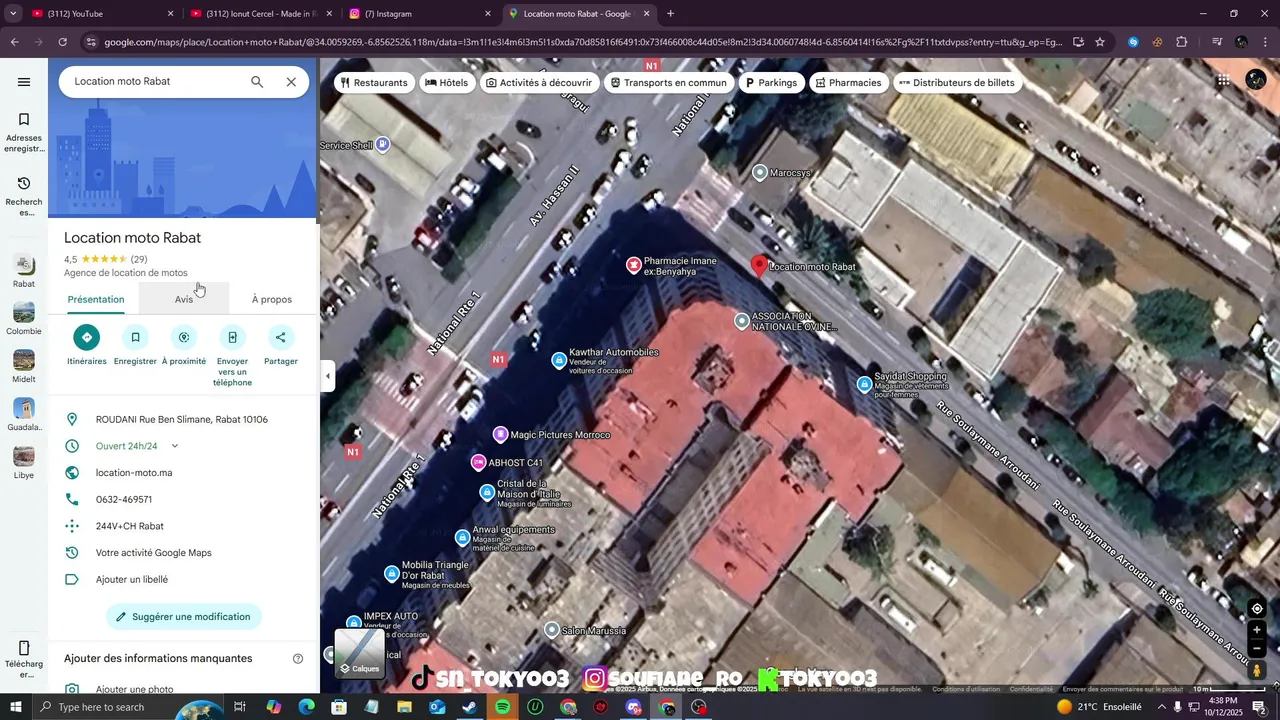Click the Magic Pictures Morocco marker
The image size is (1280, 720).
click(x=500, y=434)
